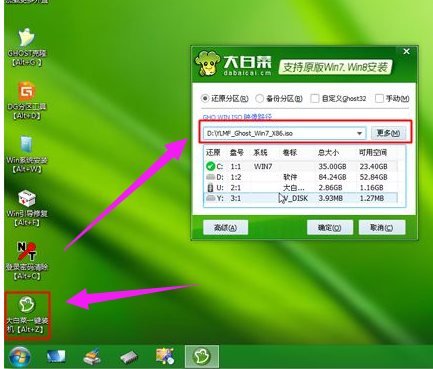
Task: Click the 盘号 column header
Action: coord(237,153)
